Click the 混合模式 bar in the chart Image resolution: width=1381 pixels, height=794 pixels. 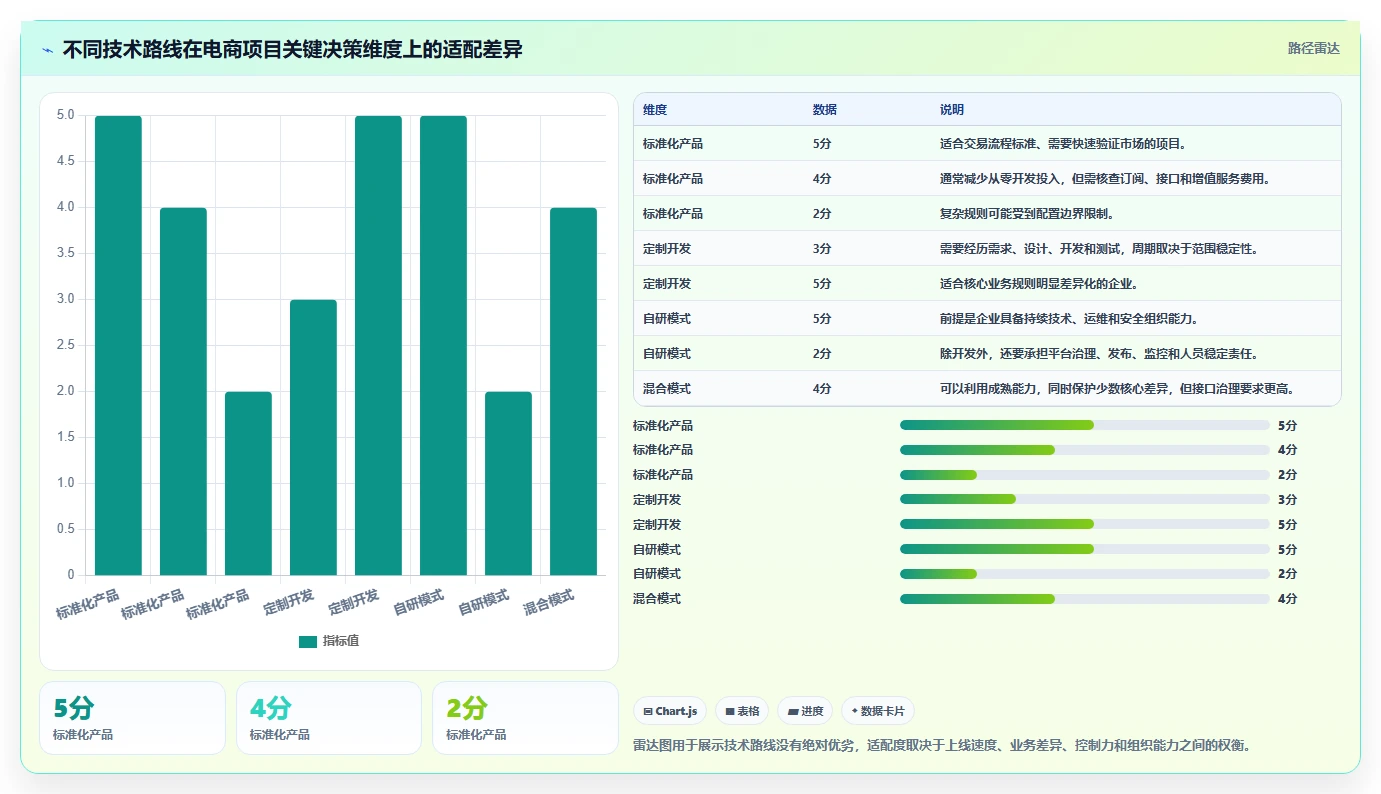tap(573, 391)
